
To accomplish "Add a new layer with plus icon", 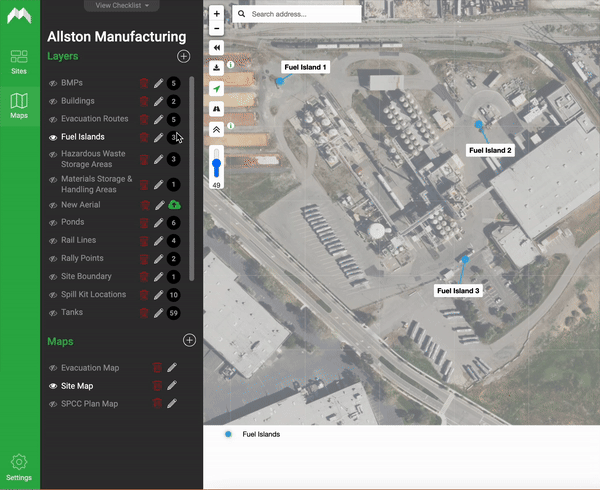I will coord(182,57).
